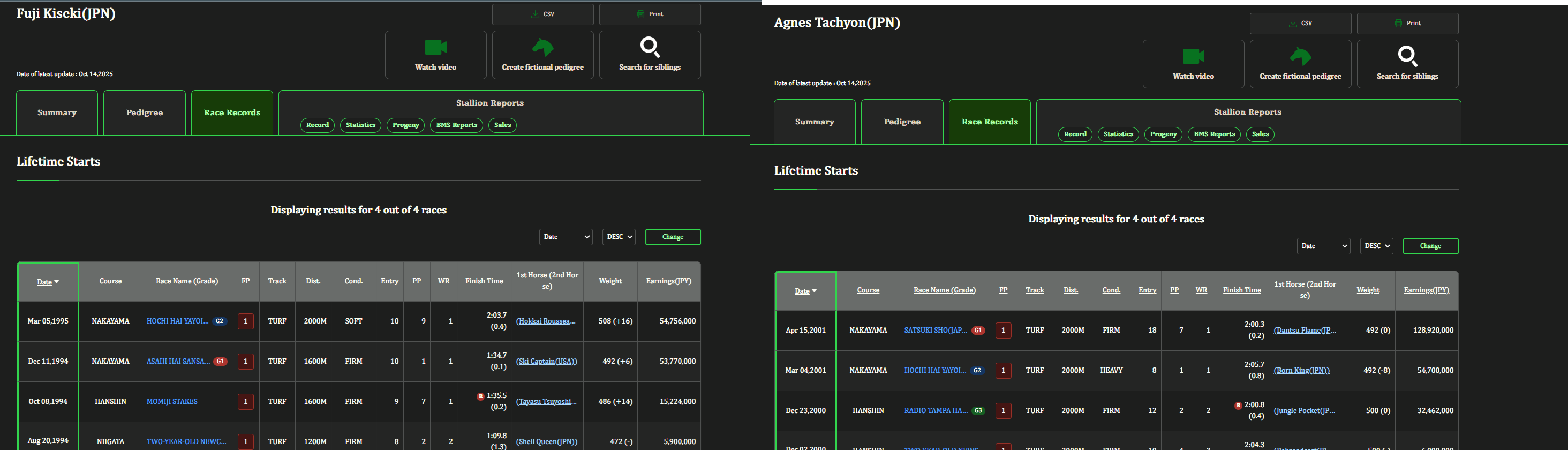Open the sort field Date dropdown on Agnes Tachyon page

1324,246
